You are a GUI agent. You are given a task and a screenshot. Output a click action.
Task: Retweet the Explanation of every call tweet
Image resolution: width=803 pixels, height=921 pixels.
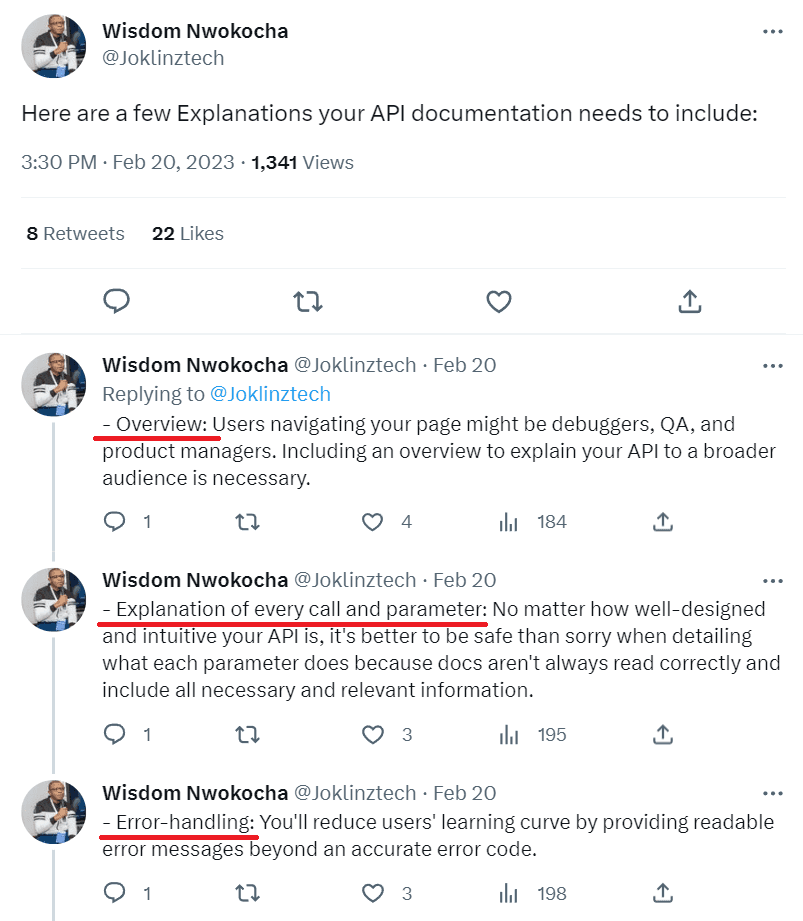[245, 734]
